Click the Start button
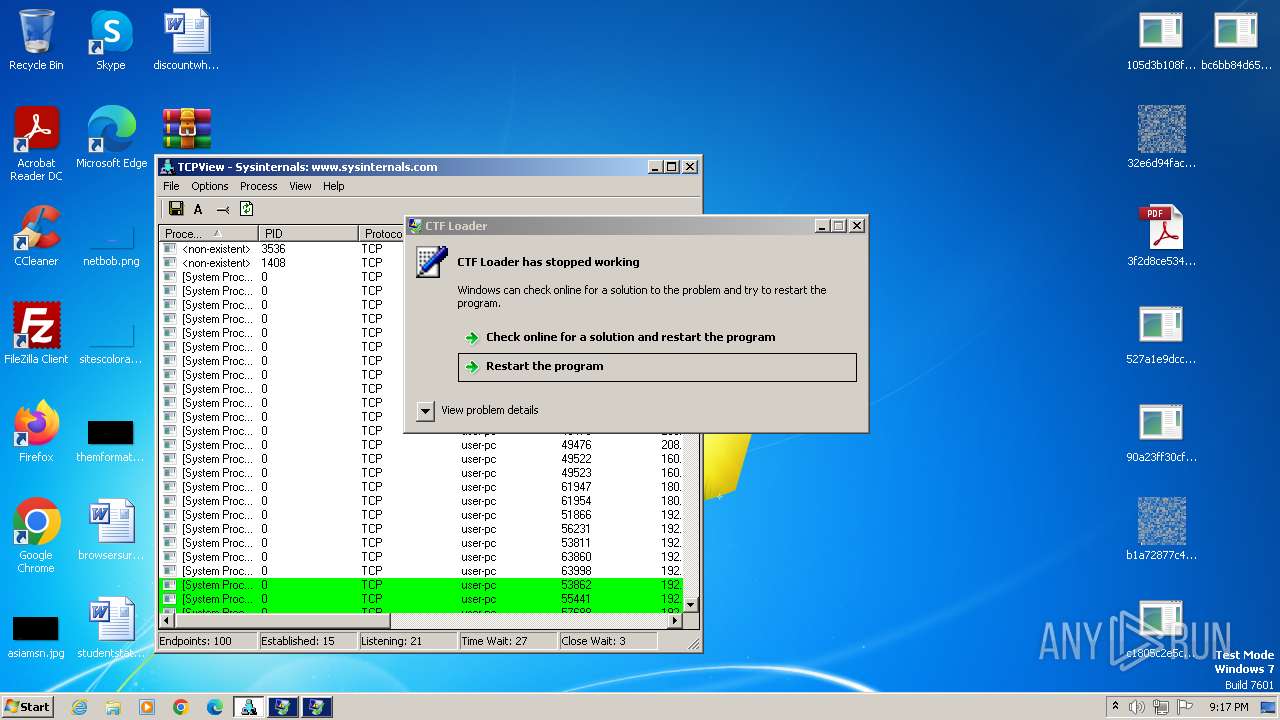This screenshot has width=1280, height=720. (28, 706)
